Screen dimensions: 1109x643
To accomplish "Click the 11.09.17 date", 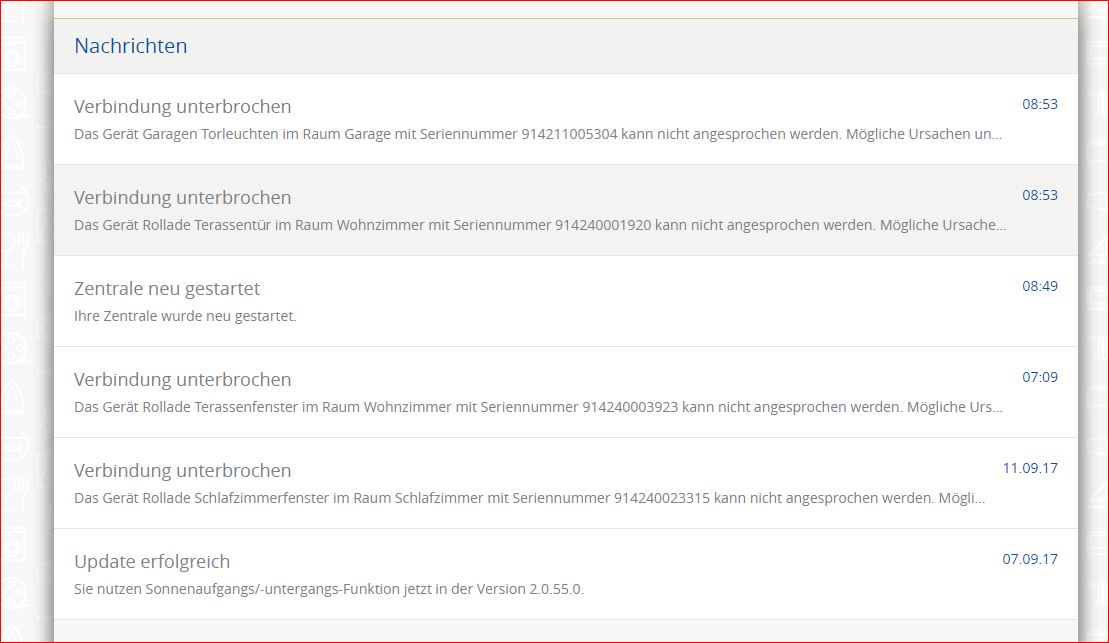I will [x=1030, y=468].
